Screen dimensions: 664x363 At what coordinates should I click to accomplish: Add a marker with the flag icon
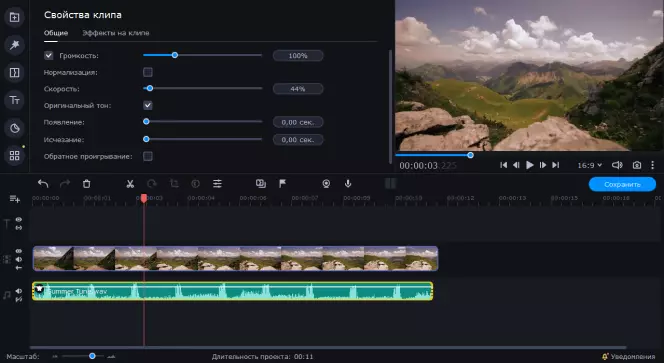coord(282,183)
